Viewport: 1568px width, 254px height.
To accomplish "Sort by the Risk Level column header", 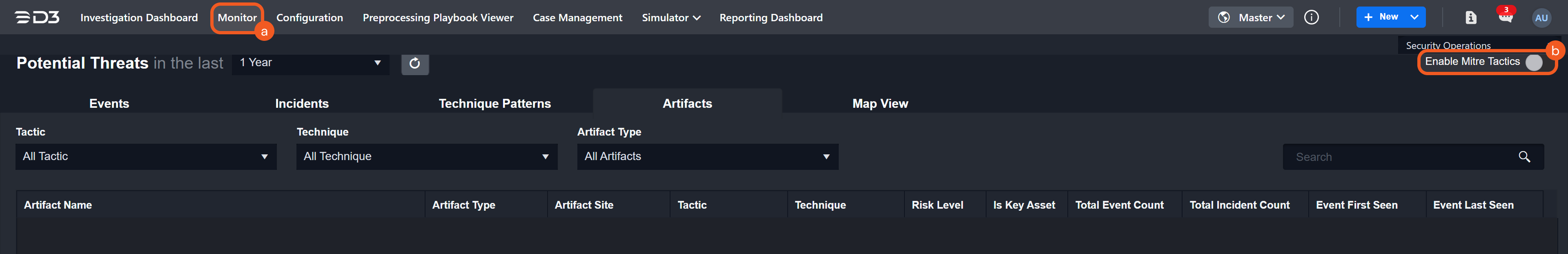I will pyautogui.click(x=937, y=205).
